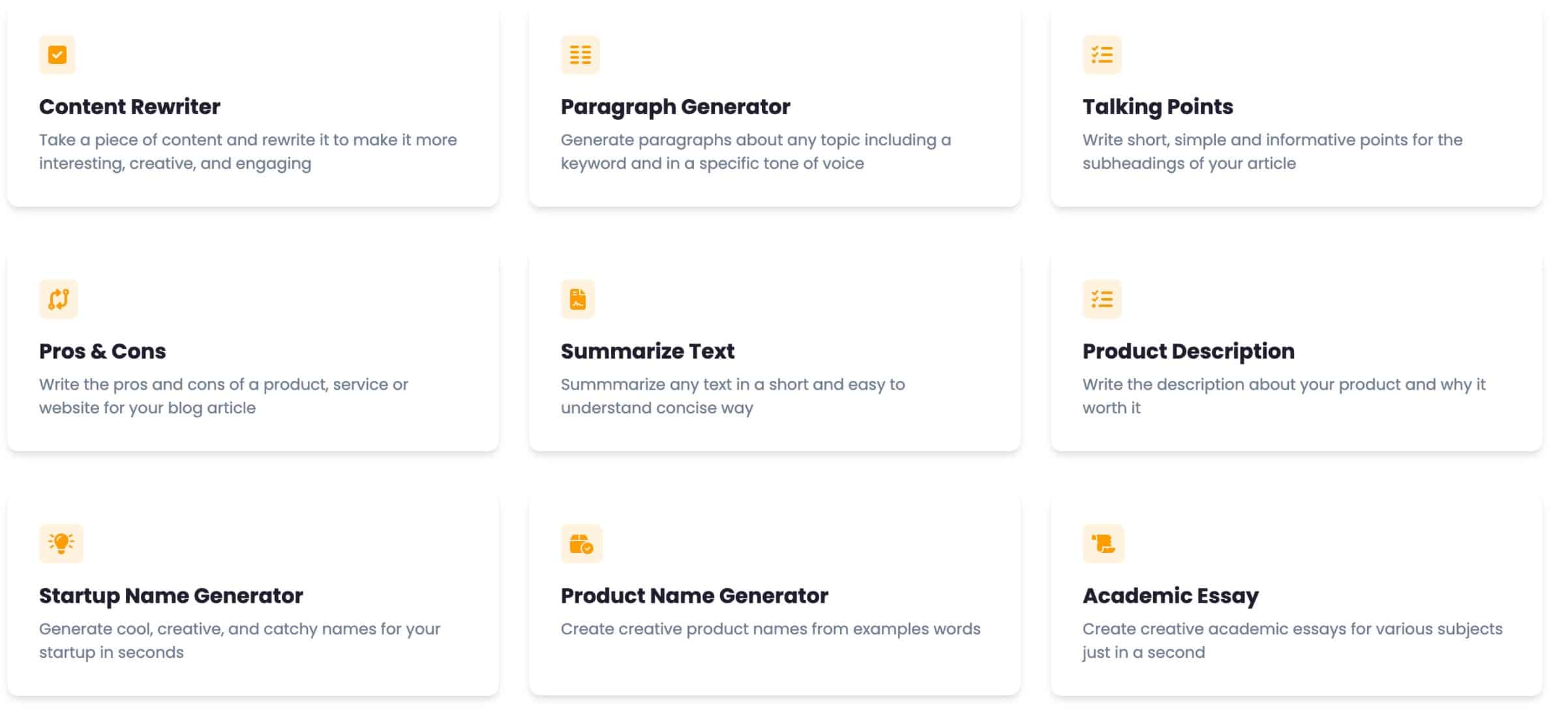Screen dimensions: 1568x712
Task: Click the Paragraph Generator columns icon
Action: 580,55
